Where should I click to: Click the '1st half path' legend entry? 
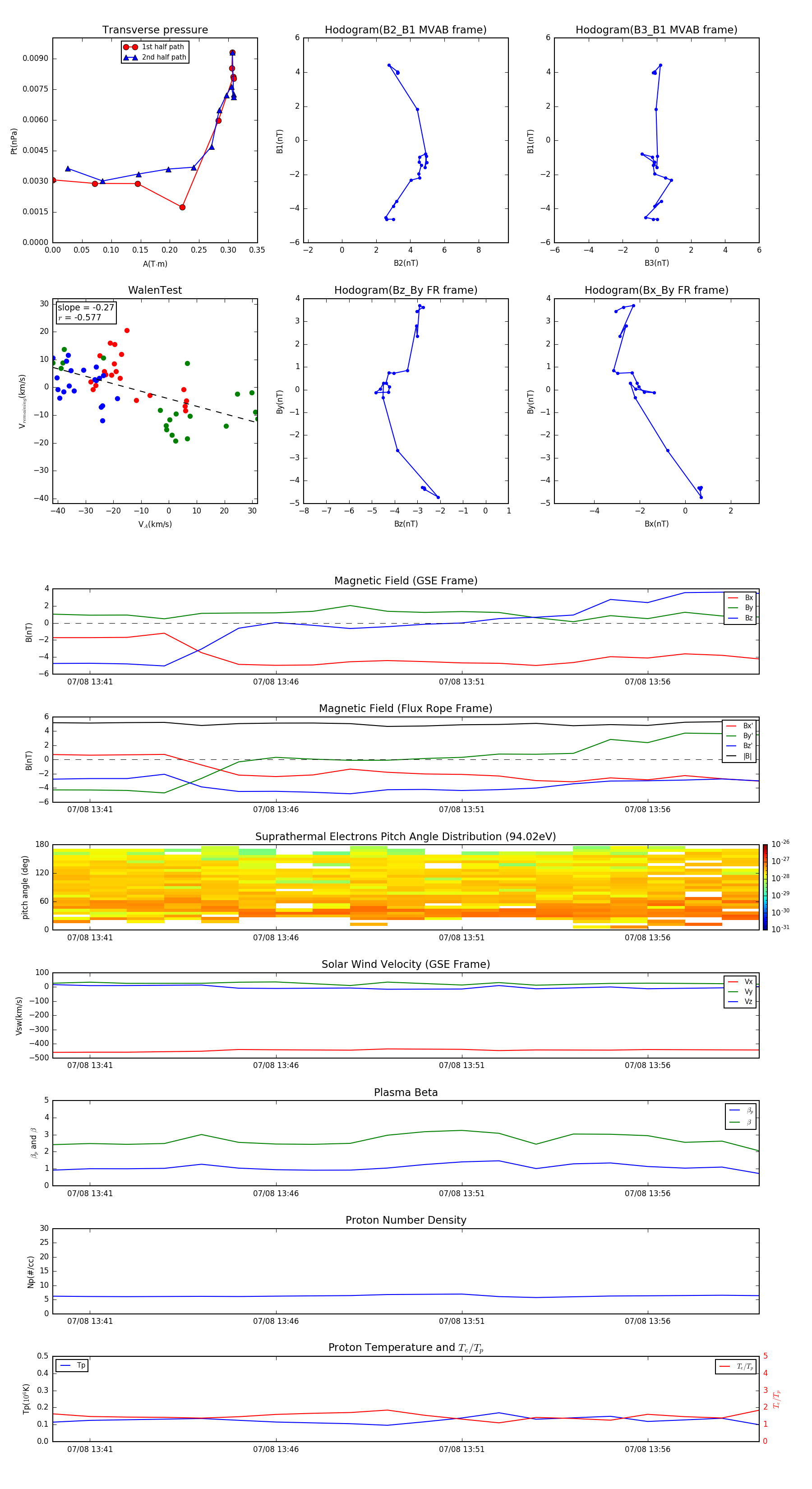click(154, 47)
